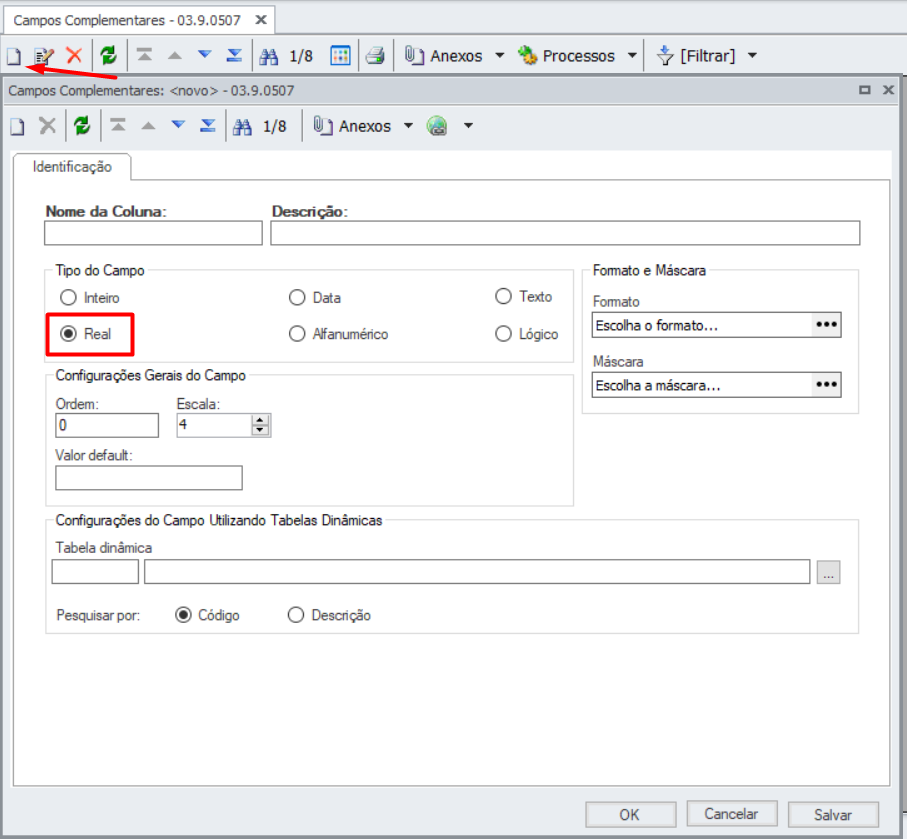Open the grid view icon in main toolbar
Image resolution: width=907 pixels, height=839 pixels.
tap(340, 56)
